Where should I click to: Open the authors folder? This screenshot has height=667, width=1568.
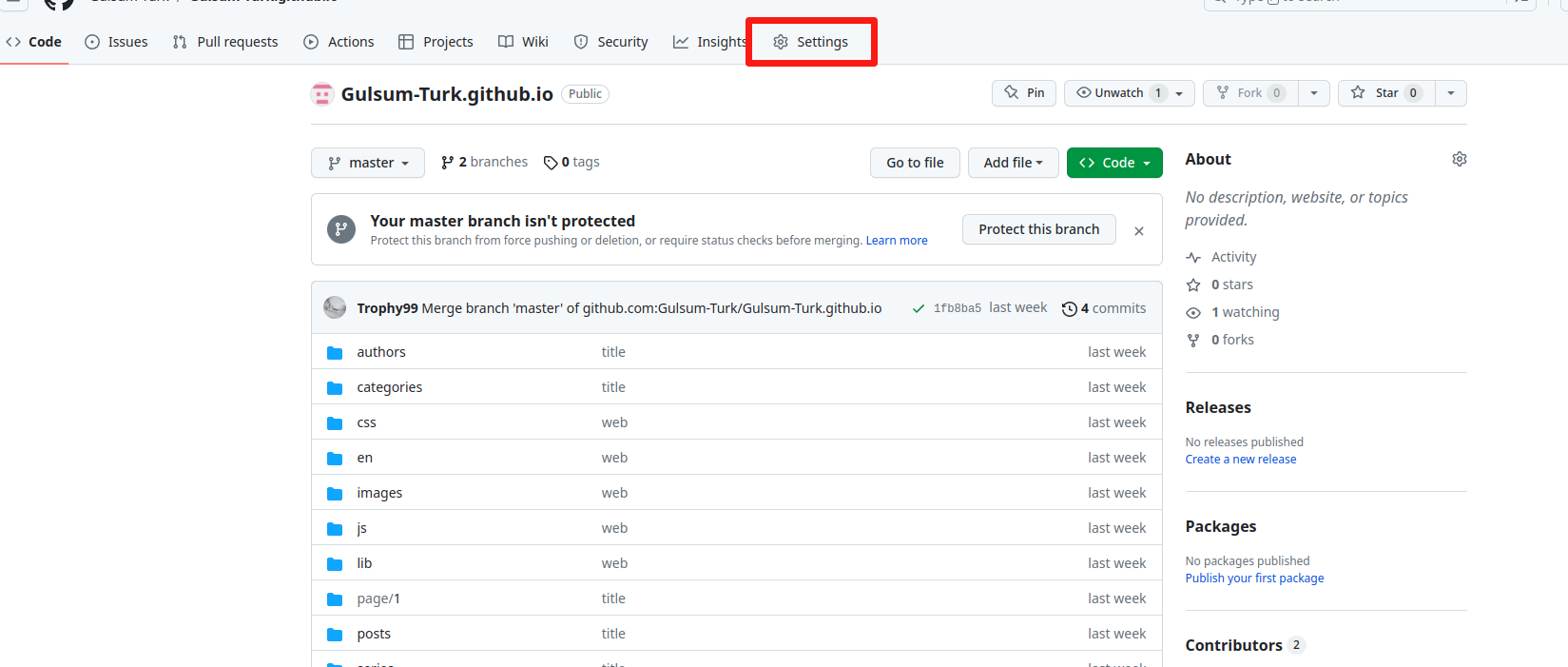[x=381, y=352]
